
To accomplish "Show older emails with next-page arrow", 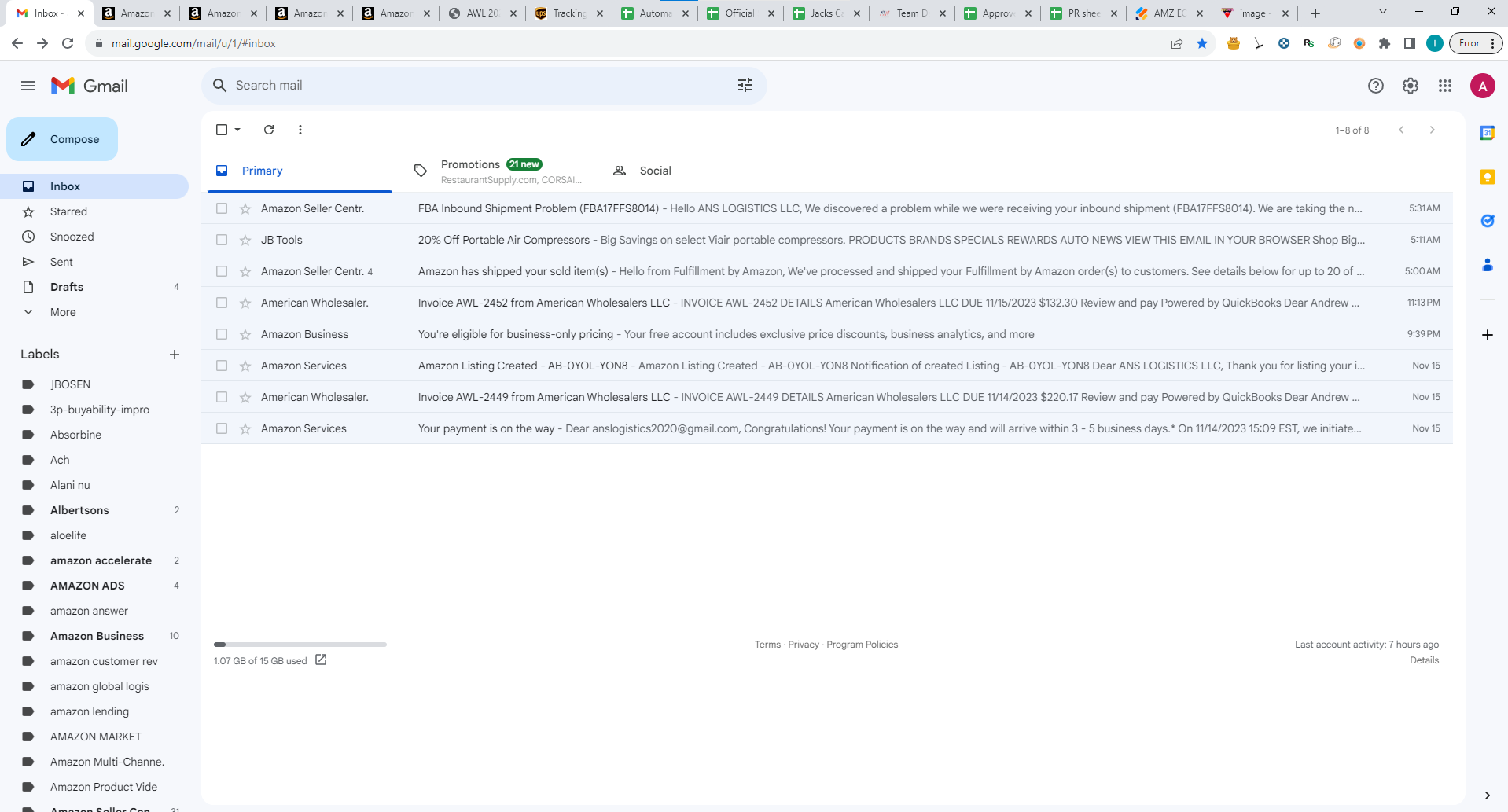I will pyautogui.click(x=1433, y=130).
